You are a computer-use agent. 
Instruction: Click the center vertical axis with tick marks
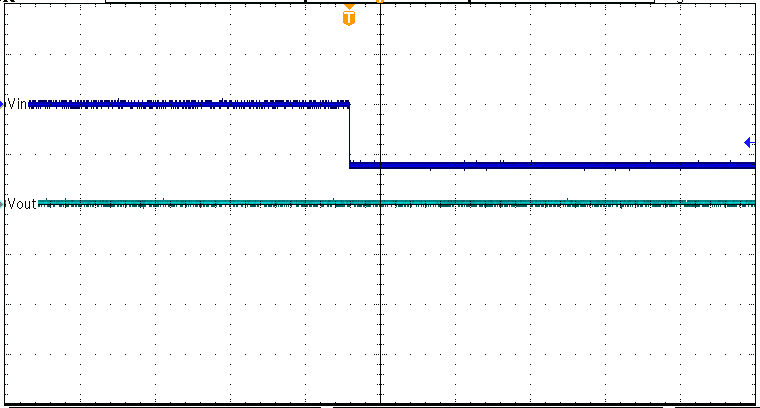point(380,300)
